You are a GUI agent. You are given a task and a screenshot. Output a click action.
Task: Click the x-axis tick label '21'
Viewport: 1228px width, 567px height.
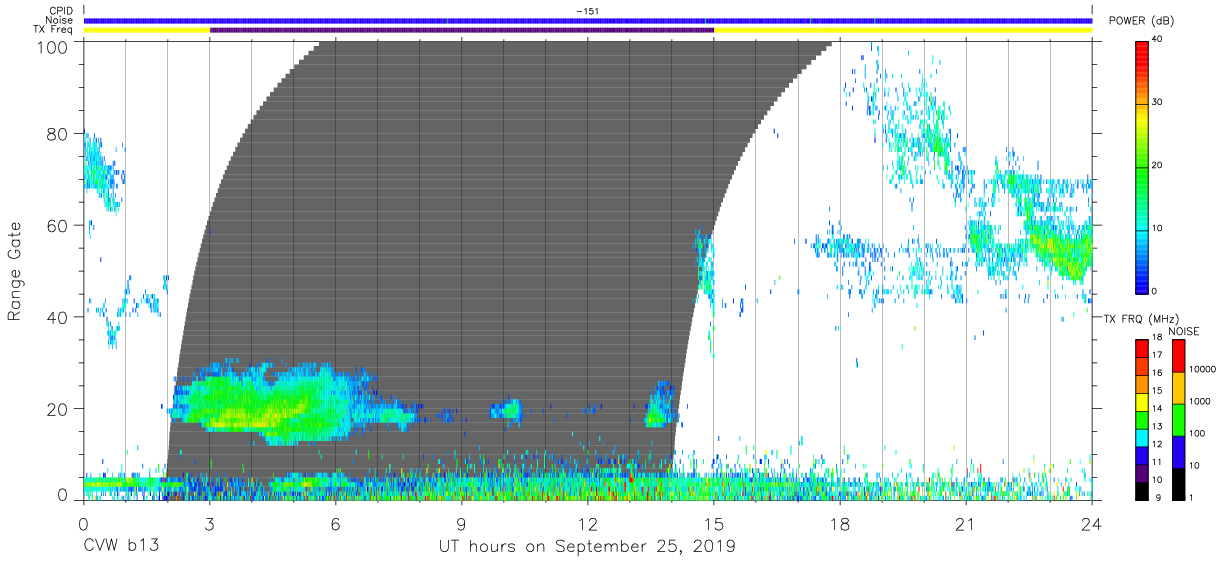[x=966, y=523]
